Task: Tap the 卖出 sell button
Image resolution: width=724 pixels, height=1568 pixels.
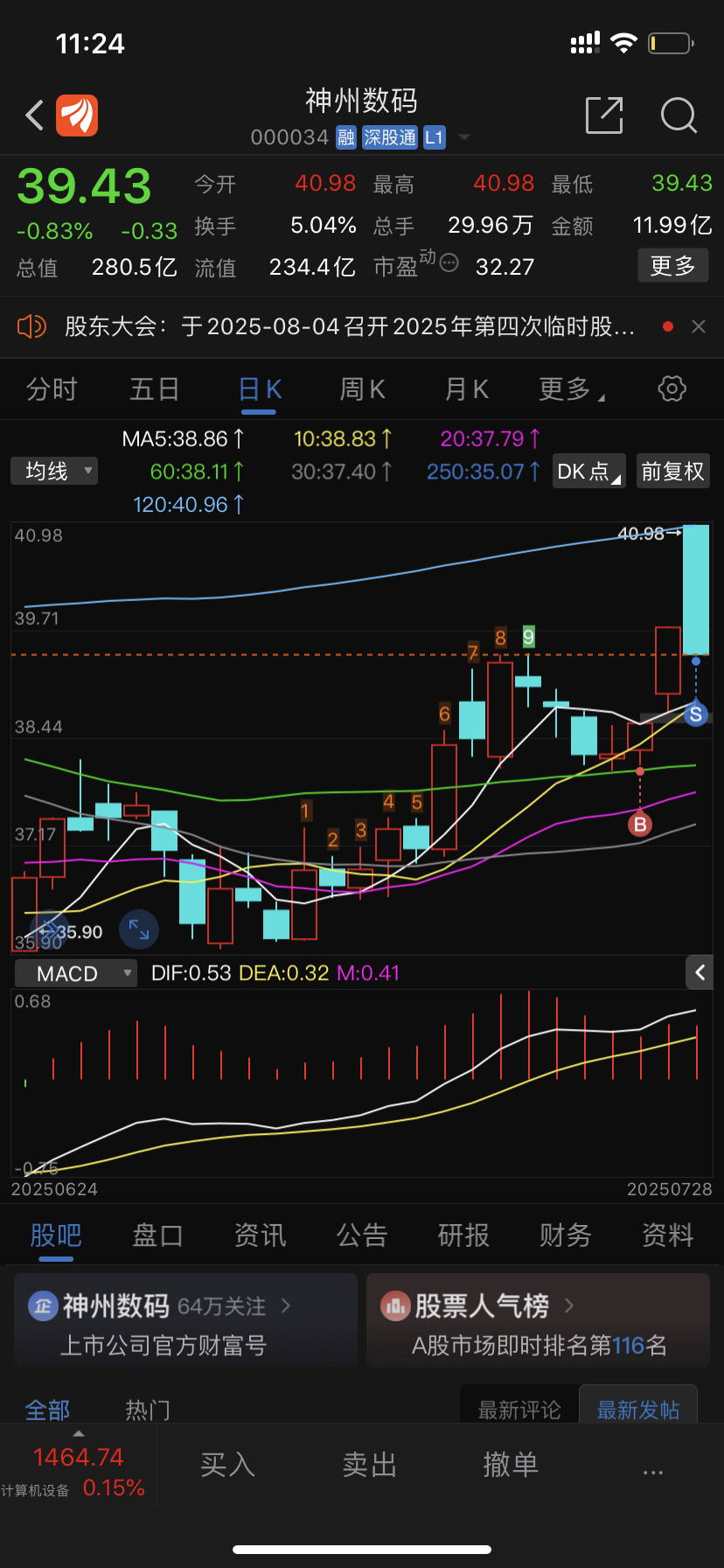Action: [x=369, y=1464]
